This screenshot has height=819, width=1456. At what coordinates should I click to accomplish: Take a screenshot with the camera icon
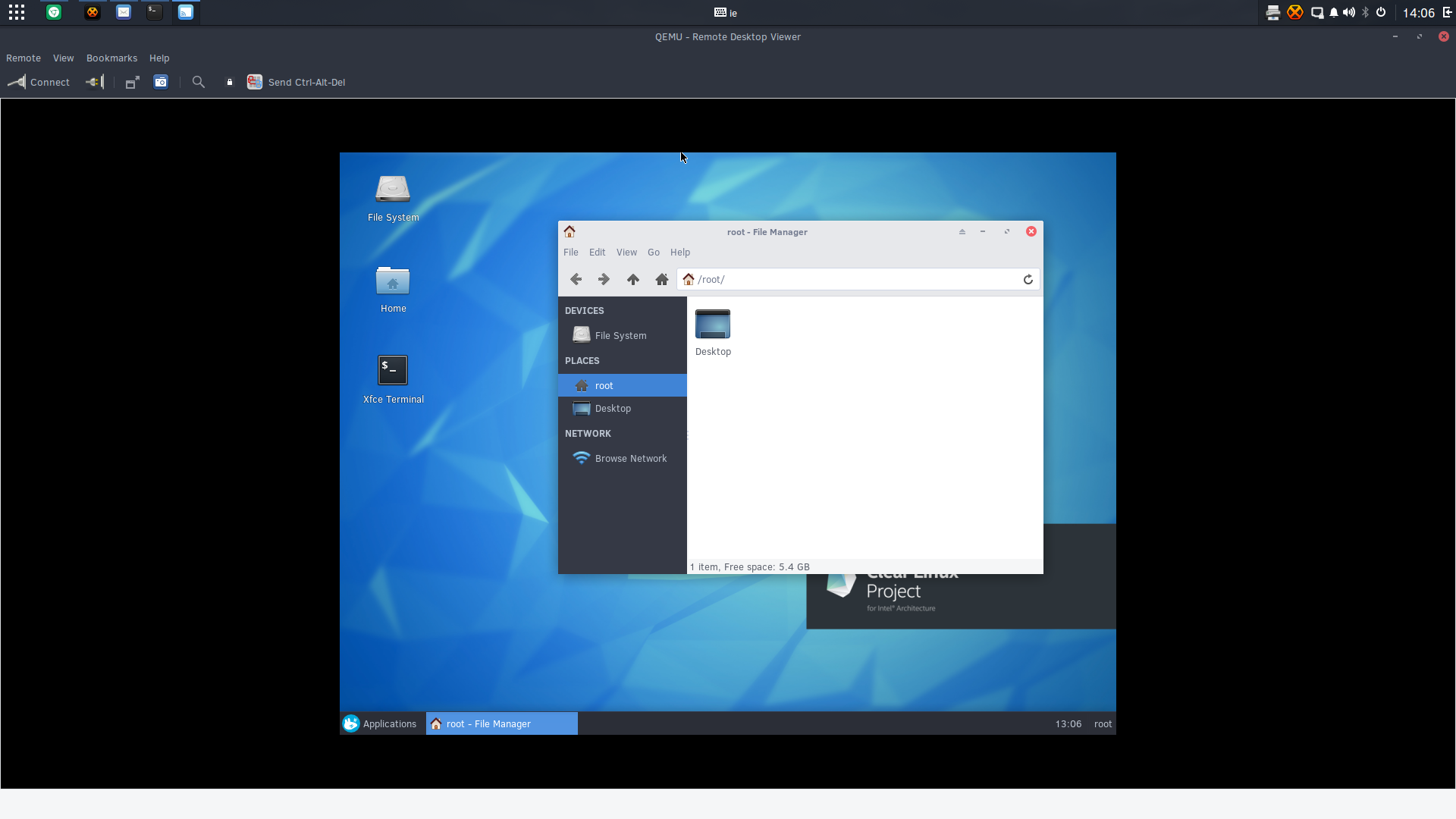click(x=161, y=82)
